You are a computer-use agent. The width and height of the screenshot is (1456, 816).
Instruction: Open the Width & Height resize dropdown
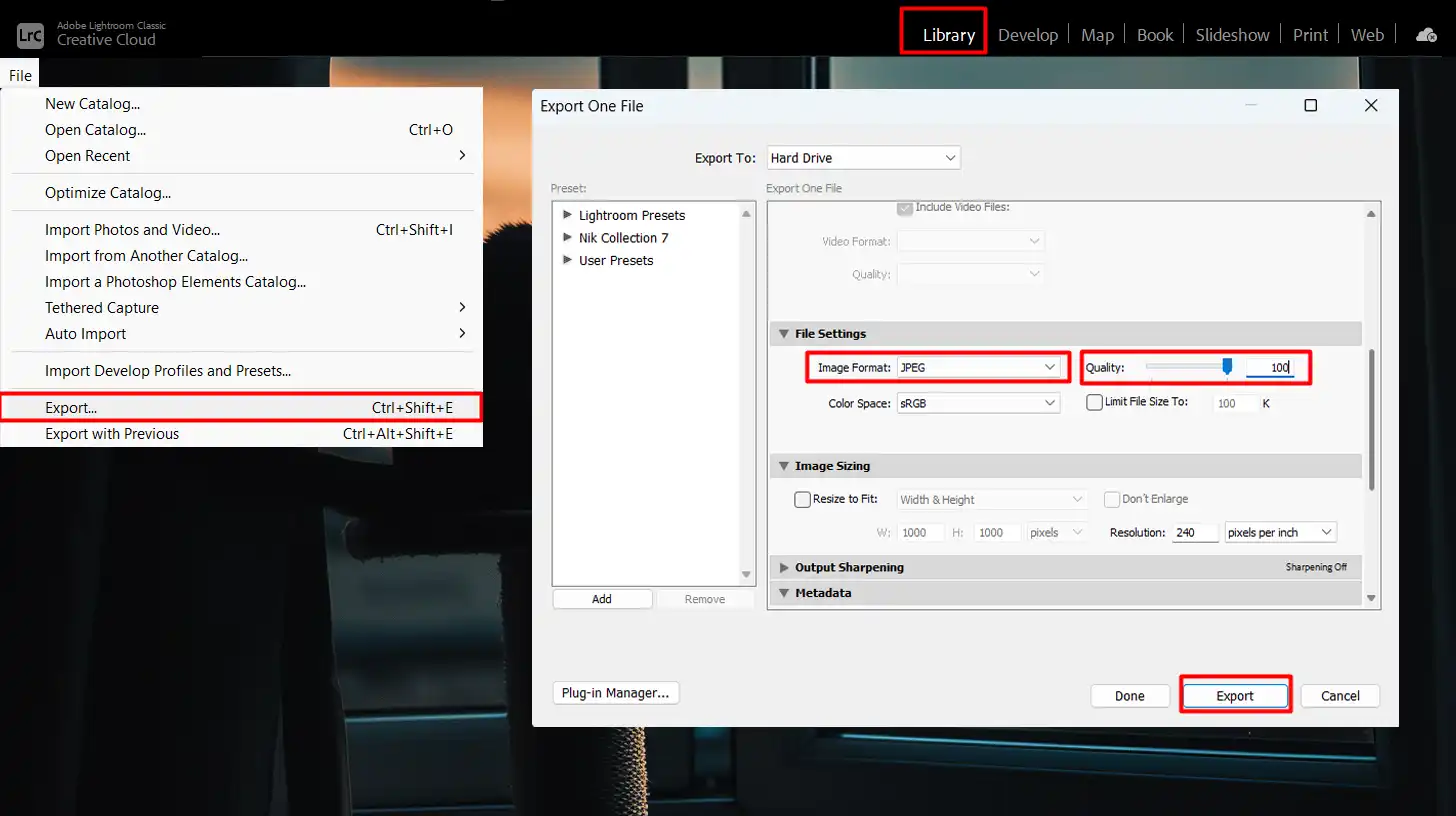992,499
